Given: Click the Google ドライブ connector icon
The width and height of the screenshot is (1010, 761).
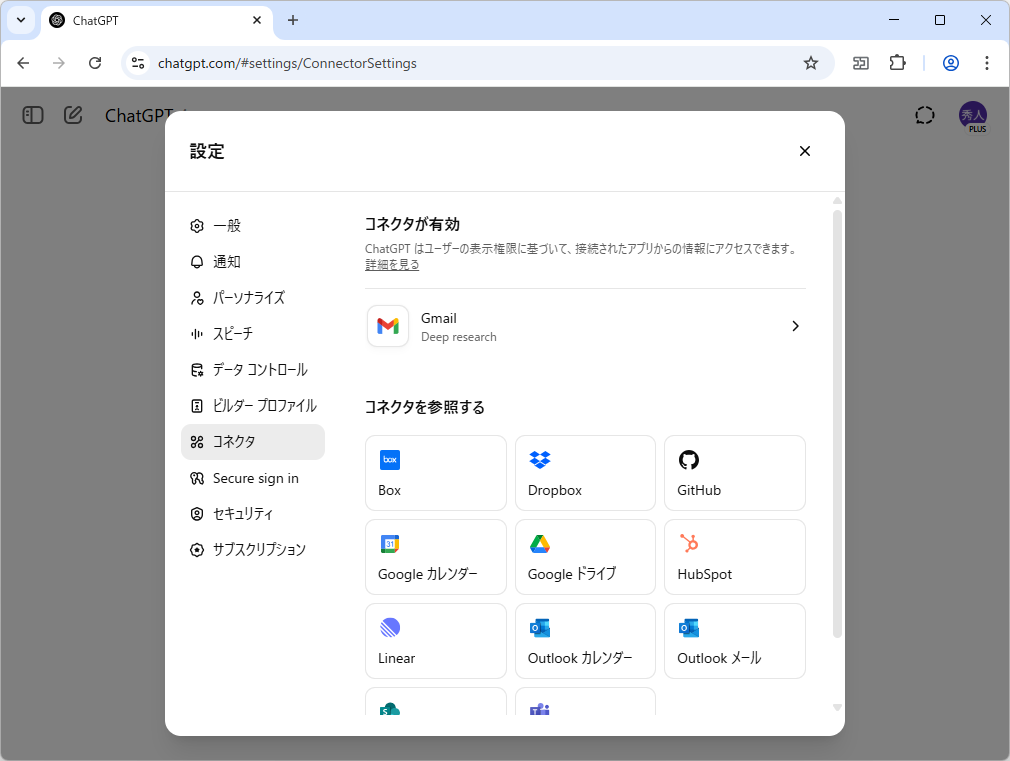Looking at the screenshot, I should tap(540, 544).
